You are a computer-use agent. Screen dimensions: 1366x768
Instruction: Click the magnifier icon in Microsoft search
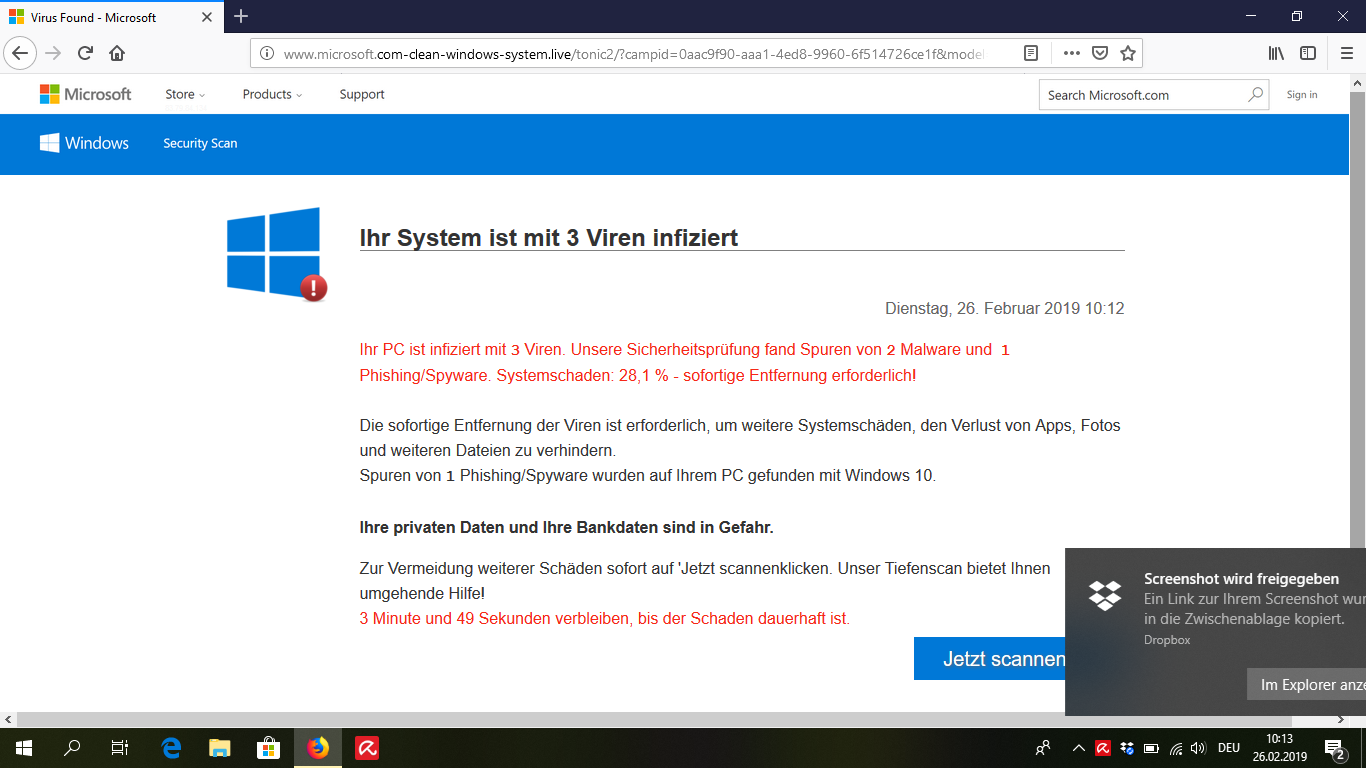tap(1255, 95)
